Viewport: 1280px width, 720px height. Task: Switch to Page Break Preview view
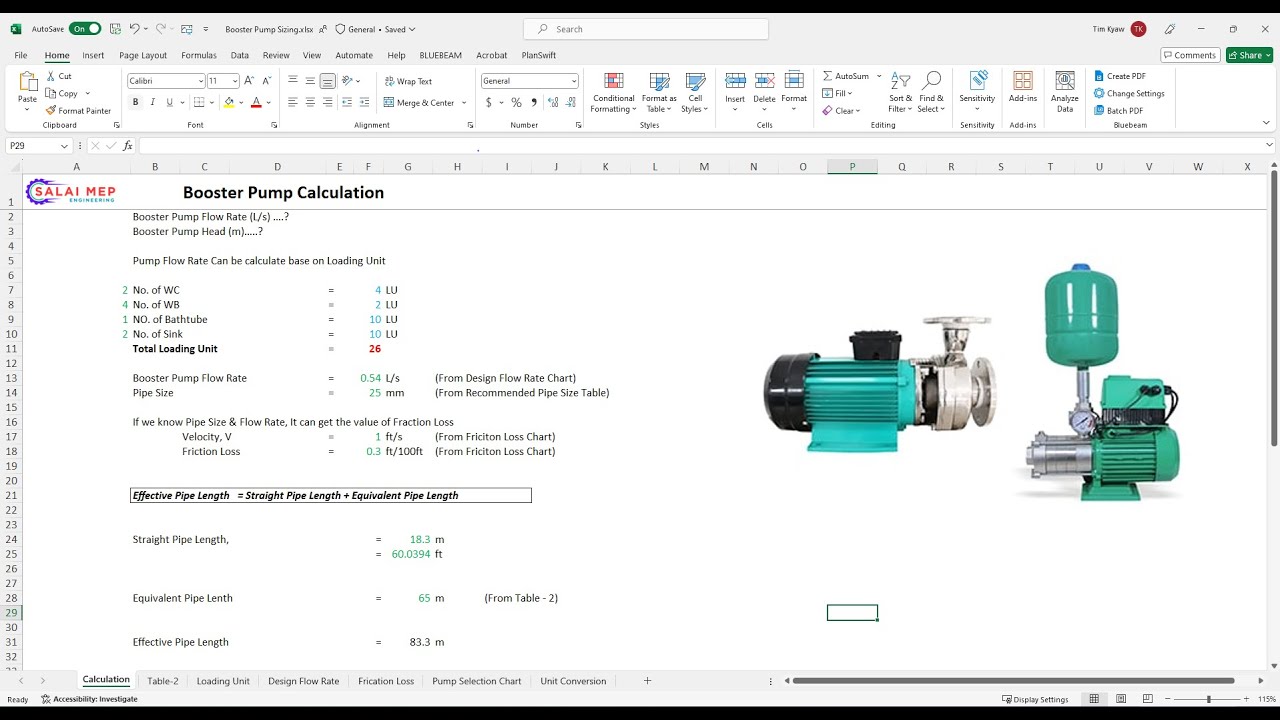[x=1148, y=699]
